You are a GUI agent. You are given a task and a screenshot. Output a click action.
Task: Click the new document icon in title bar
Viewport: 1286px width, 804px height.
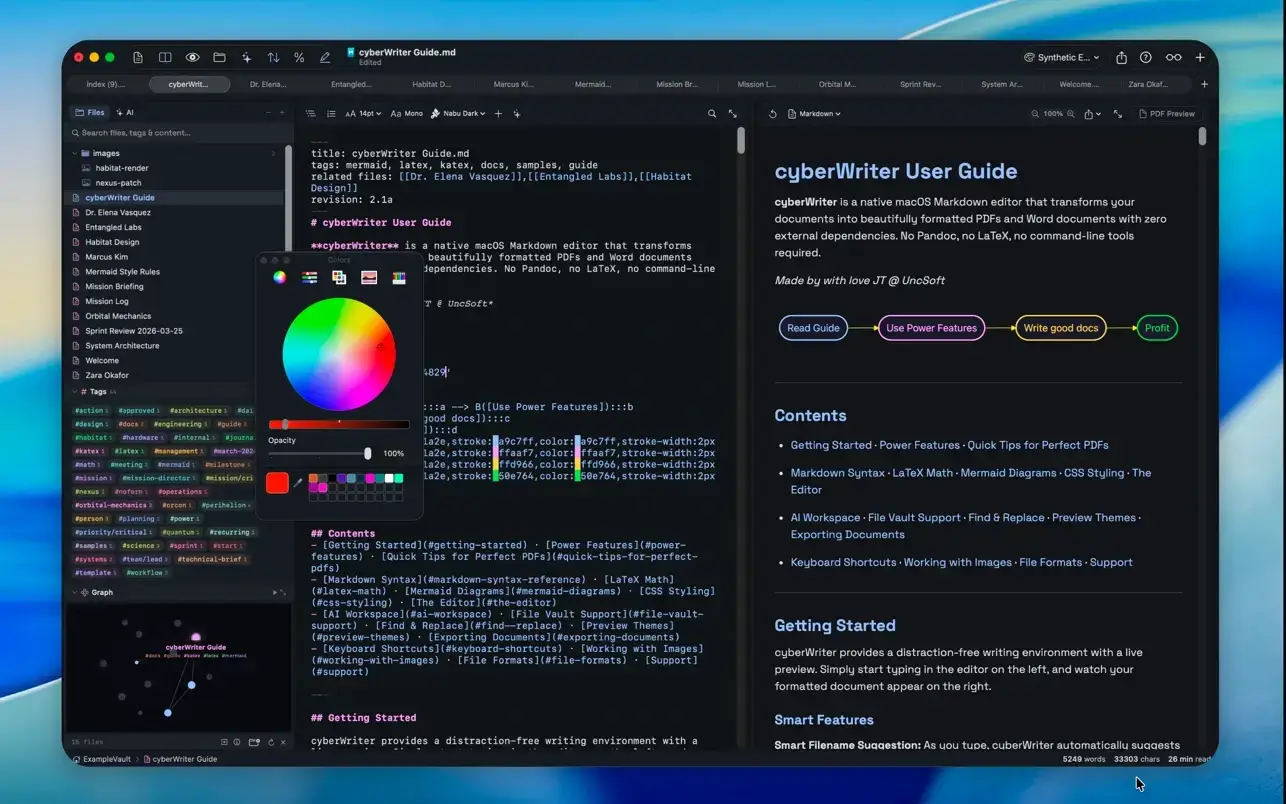click(138, 58)
